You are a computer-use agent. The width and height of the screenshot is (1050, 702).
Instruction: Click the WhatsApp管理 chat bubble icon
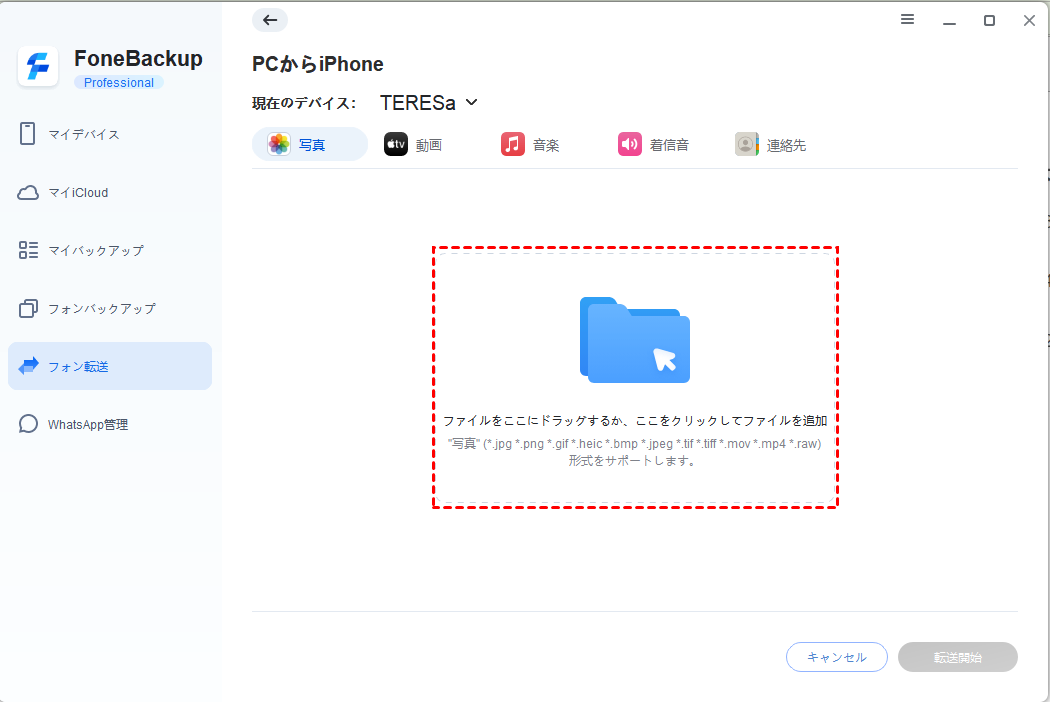[x=28, y=424]
